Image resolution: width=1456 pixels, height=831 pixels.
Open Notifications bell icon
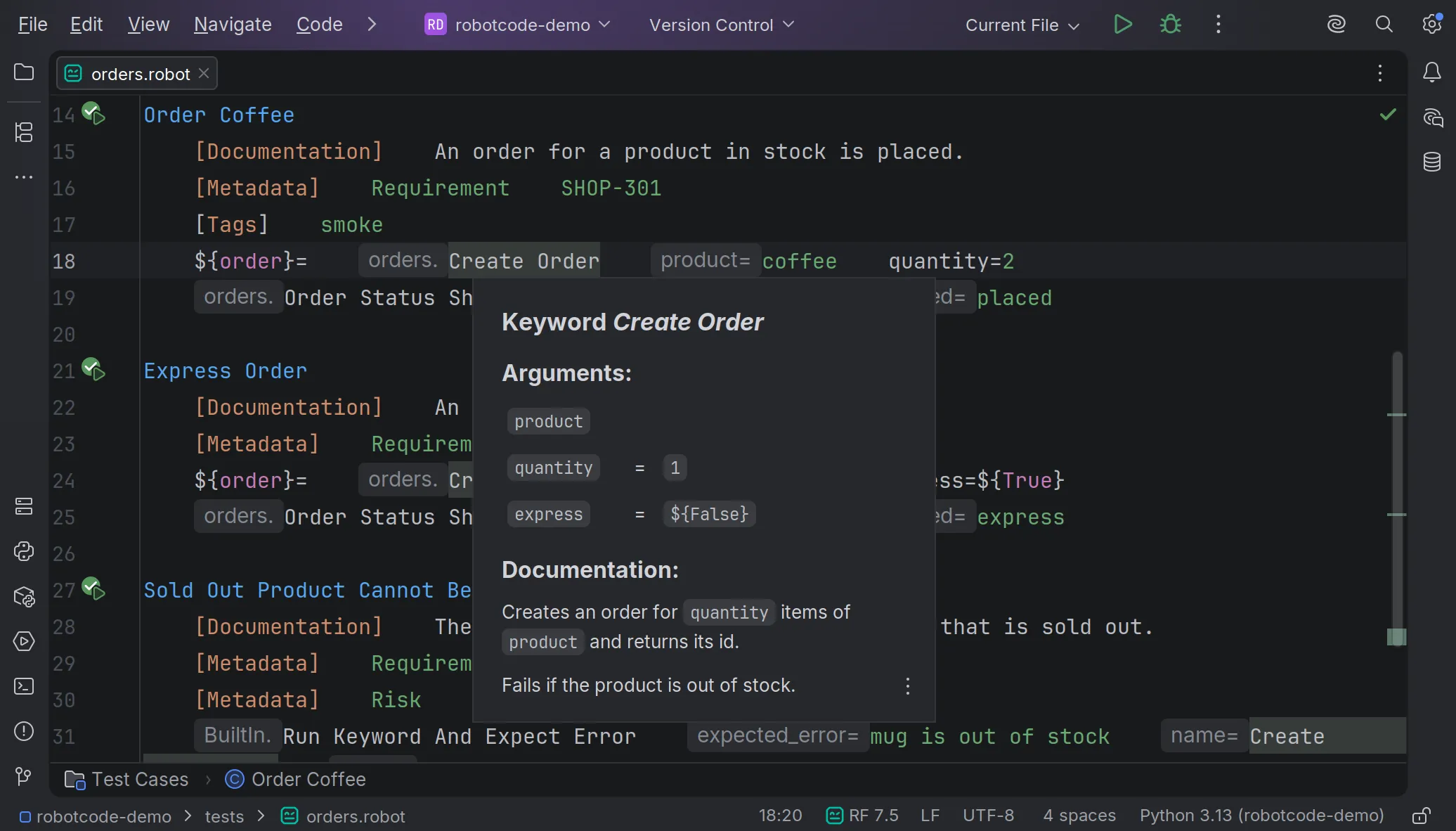(x=1432, y=72)
